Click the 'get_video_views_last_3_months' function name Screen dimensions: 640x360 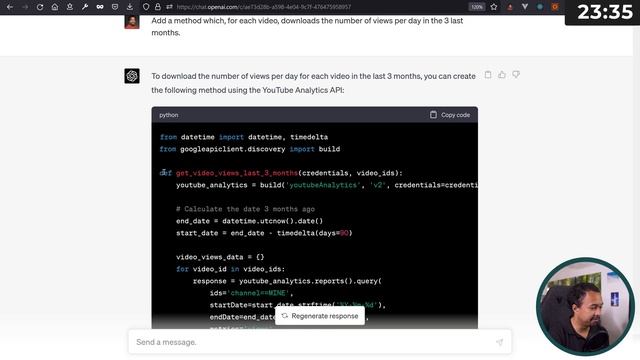[237, 173]
